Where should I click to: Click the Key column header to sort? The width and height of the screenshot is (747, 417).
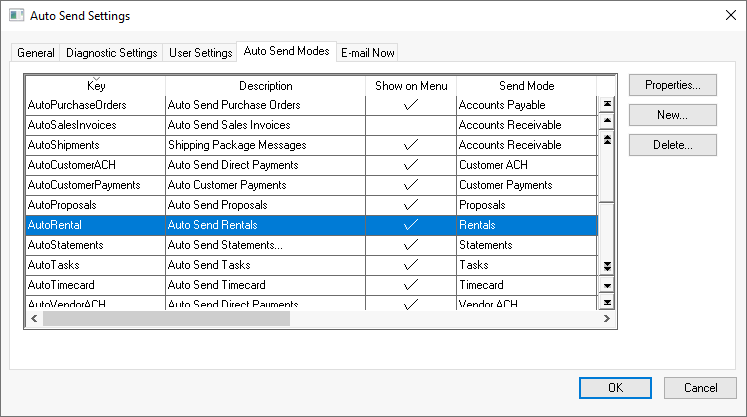95,86
